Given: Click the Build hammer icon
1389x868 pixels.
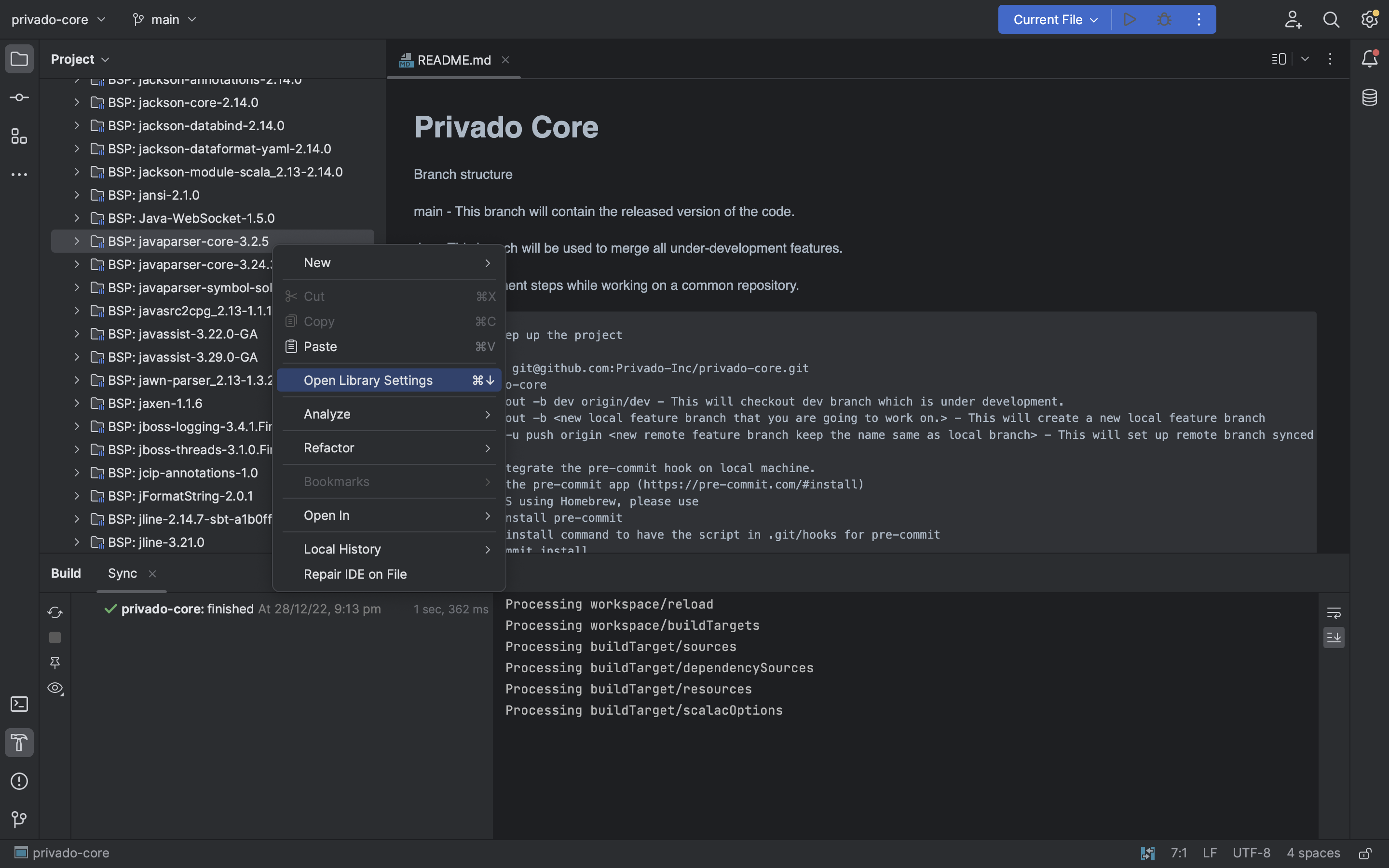Looking at the screenshot, I should 19,743.
